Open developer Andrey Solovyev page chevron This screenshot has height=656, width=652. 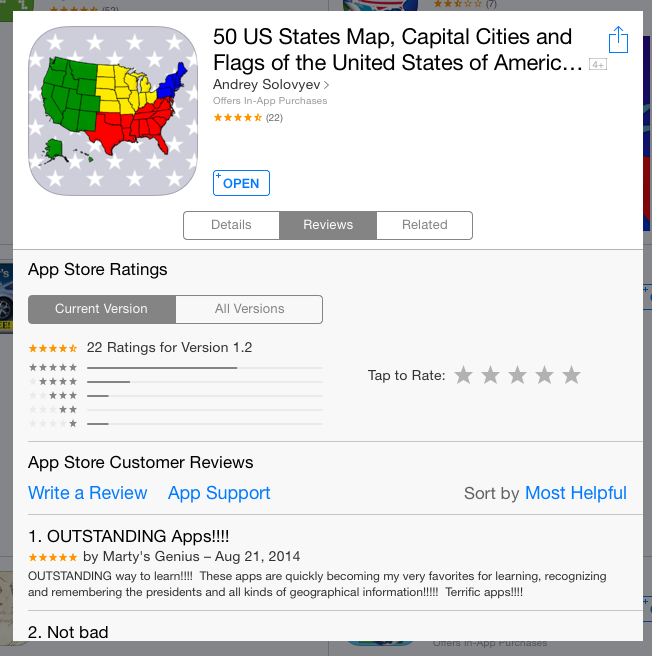(x=326, y=85)
